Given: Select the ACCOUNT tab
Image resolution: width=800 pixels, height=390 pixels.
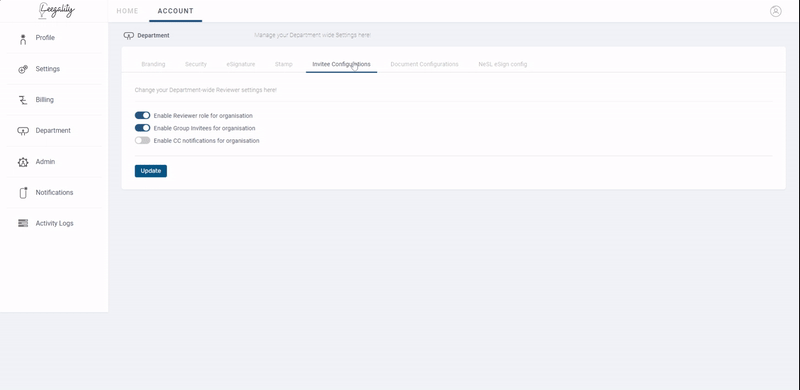Looking at the screenshot, I should click(x=176, y=11).
